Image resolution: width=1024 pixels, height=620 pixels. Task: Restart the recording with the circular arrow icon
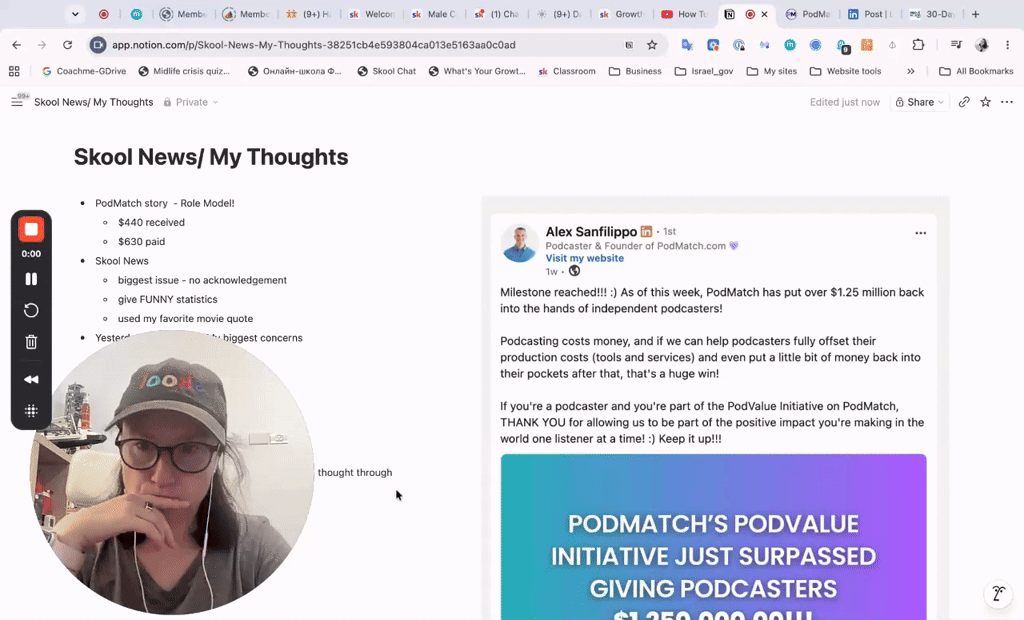31,310
